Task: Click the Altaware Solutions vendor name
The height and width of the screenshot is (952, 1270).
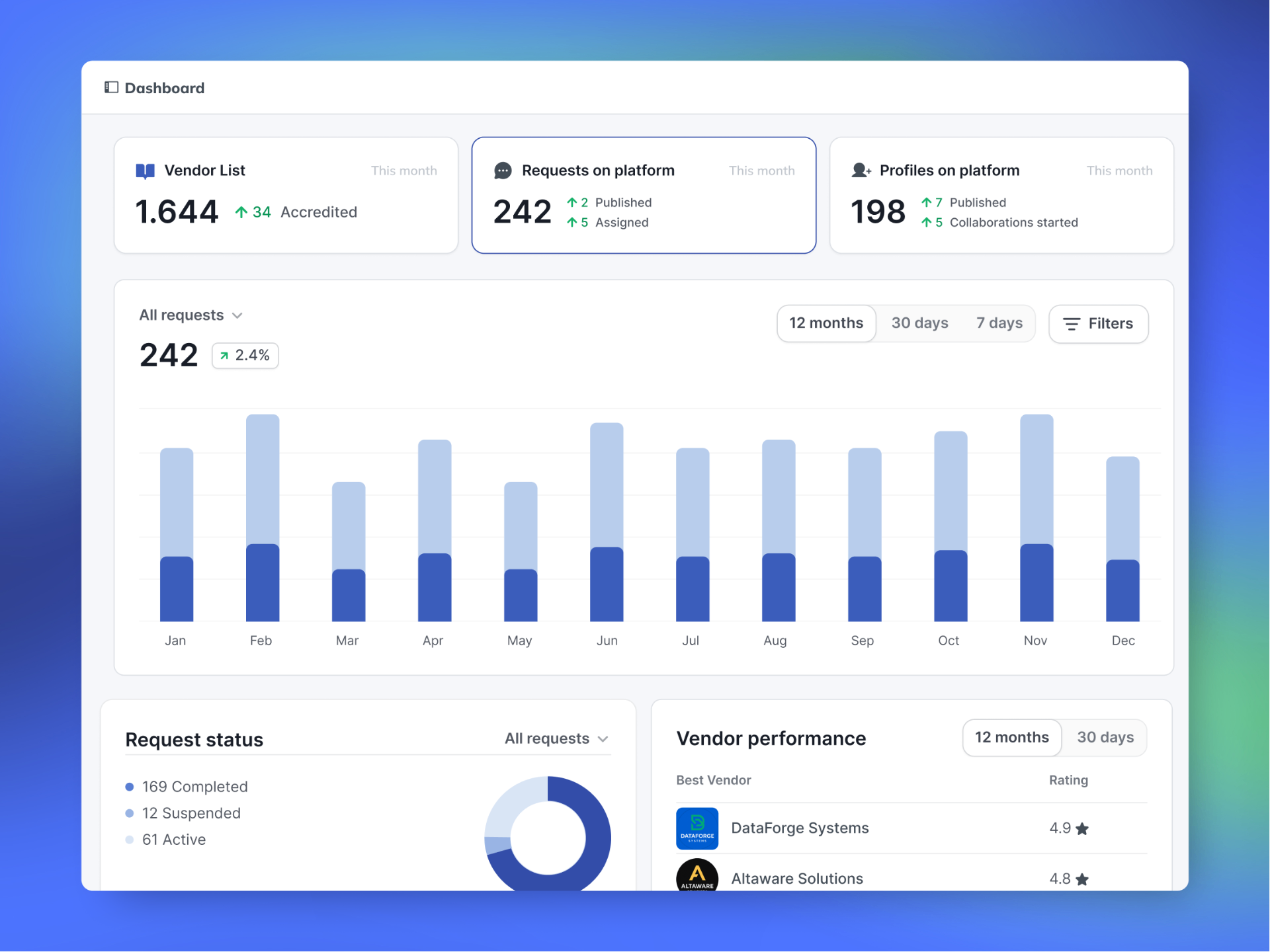Action: (x=797, y=879)
